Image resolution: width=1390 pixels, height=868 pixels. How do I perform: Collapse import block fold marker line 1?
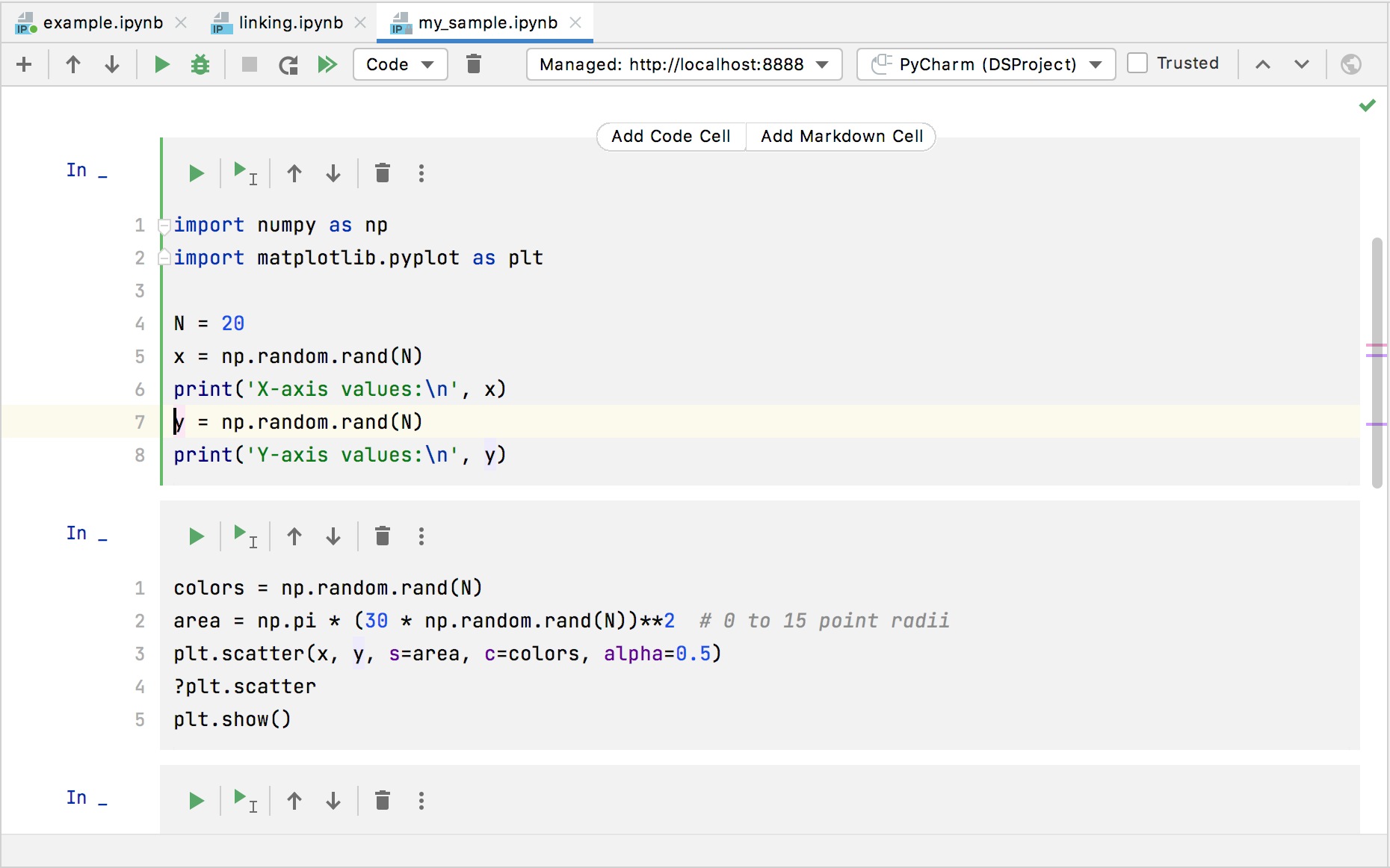[164, 225]
